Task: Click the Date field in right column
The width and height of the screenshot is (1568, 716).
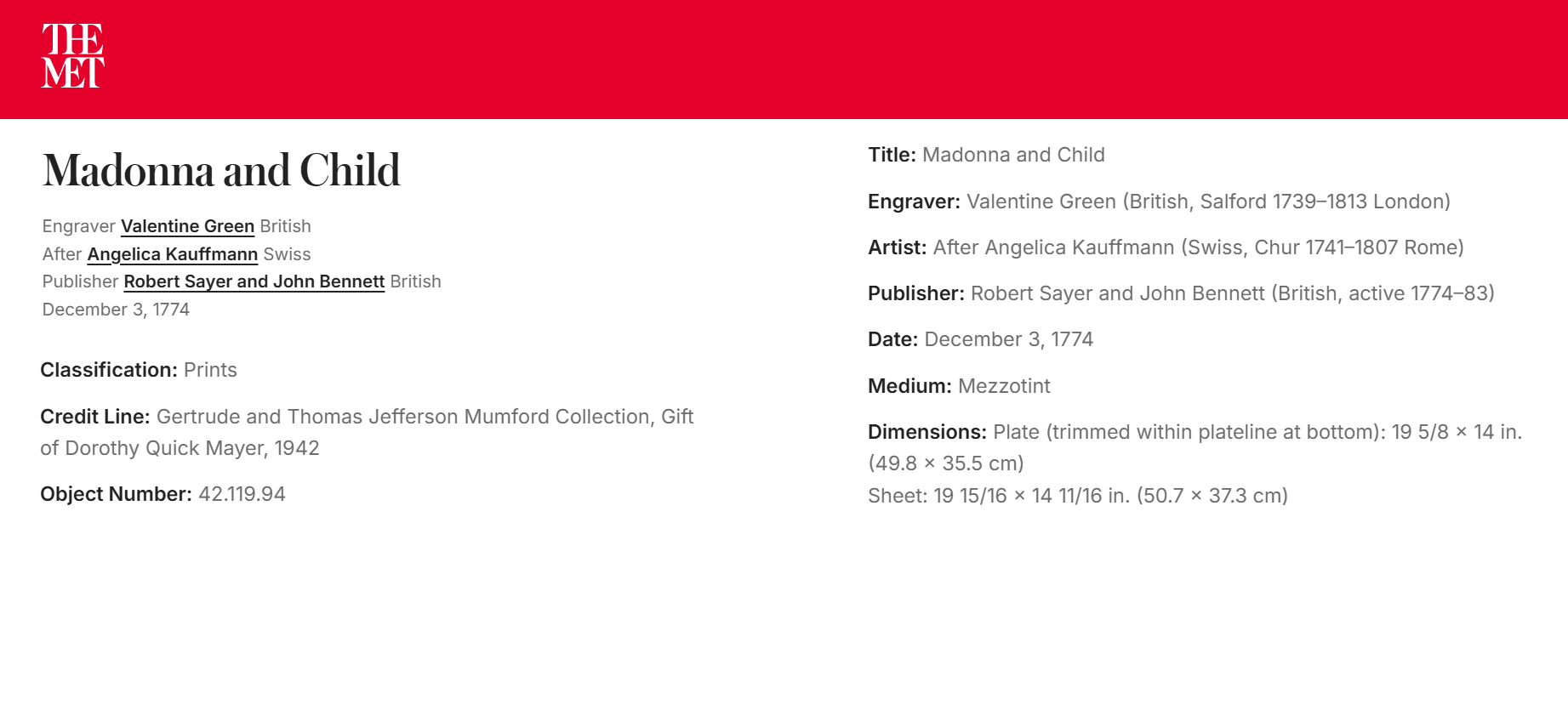Action: (x=980, y=339)
